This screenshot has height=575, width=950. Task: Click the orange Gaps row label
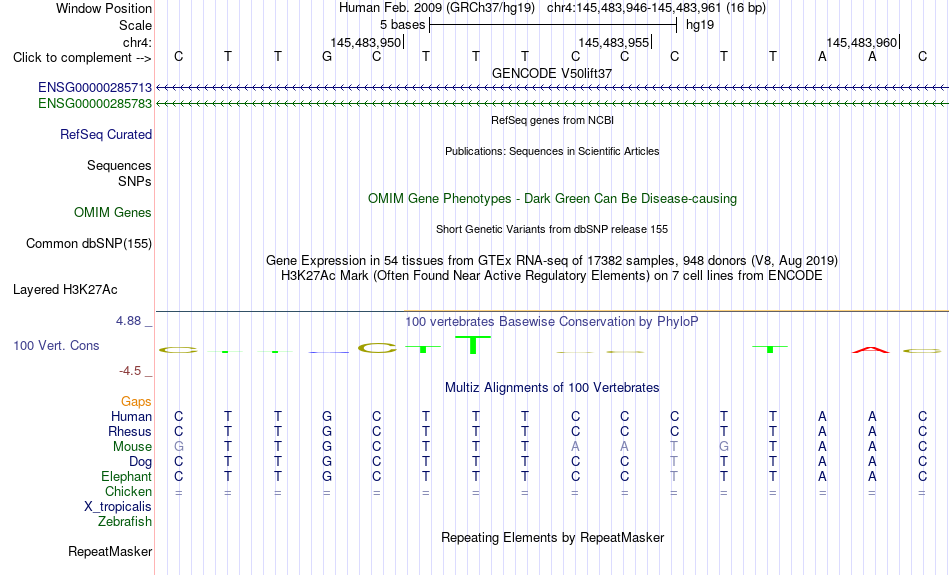(x=136, y=402)
